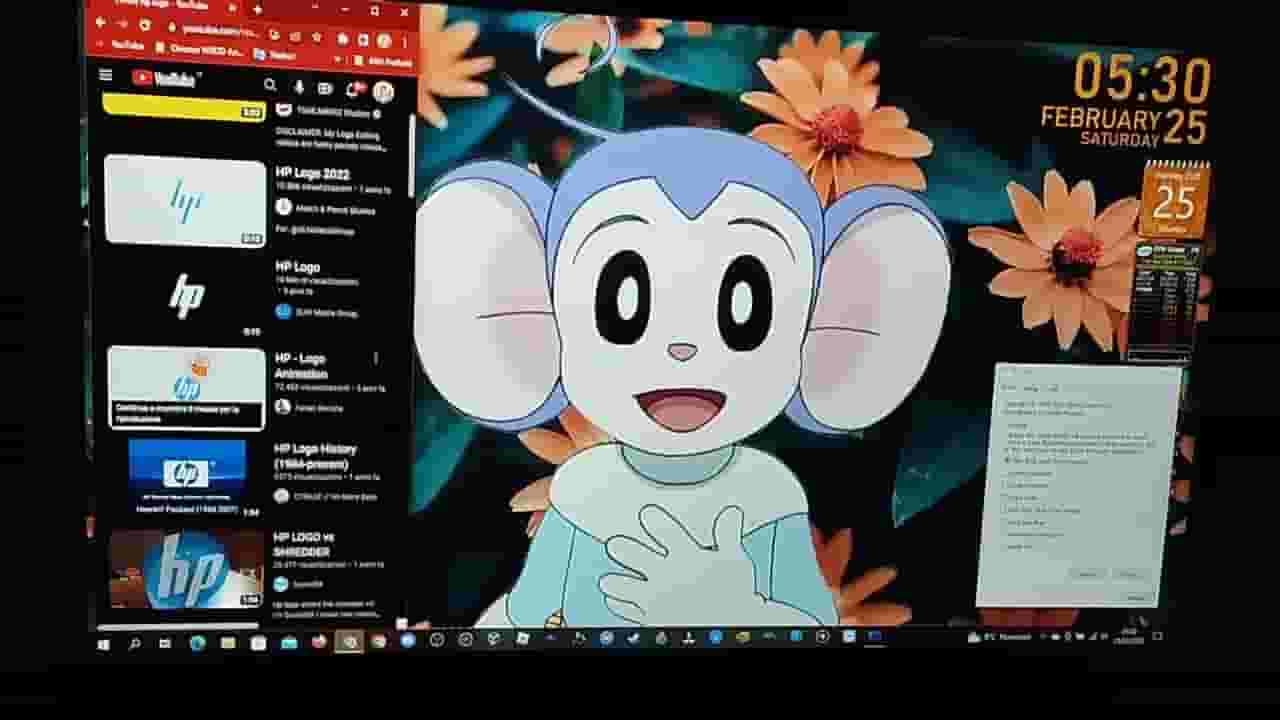The image size is (1280, 720).
Task: Click the YouTube logo in the header
Action: 164,78
